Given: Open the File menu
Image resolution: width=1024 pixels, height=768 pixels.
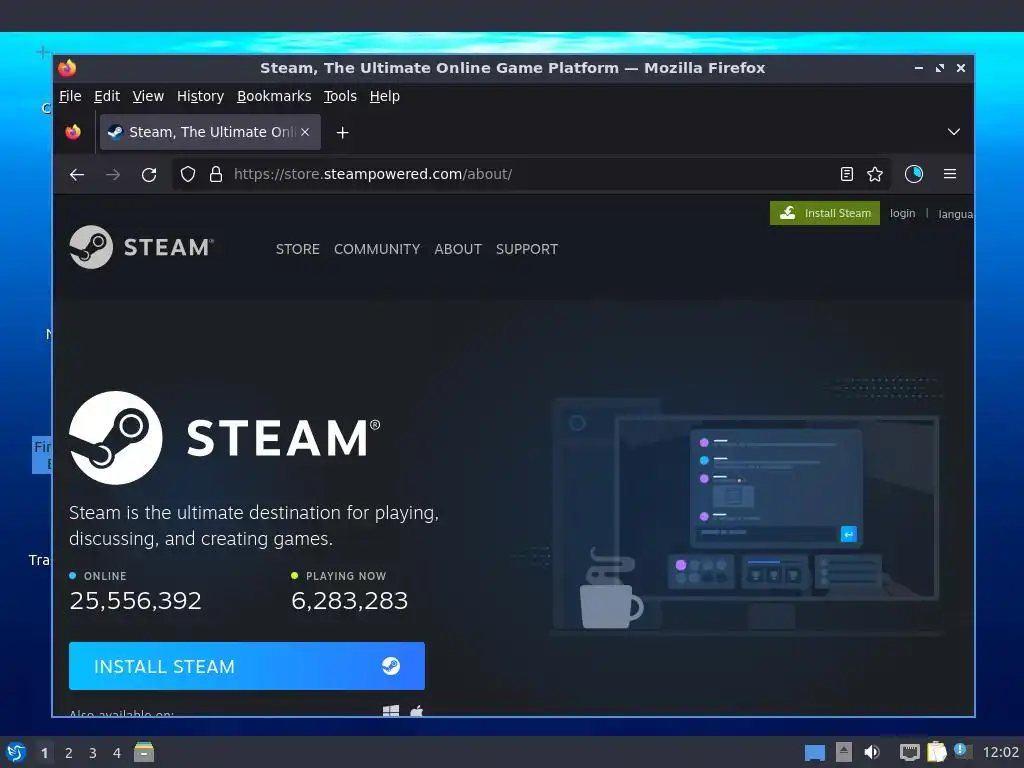Looking at the screenshot, I should 70,96.
